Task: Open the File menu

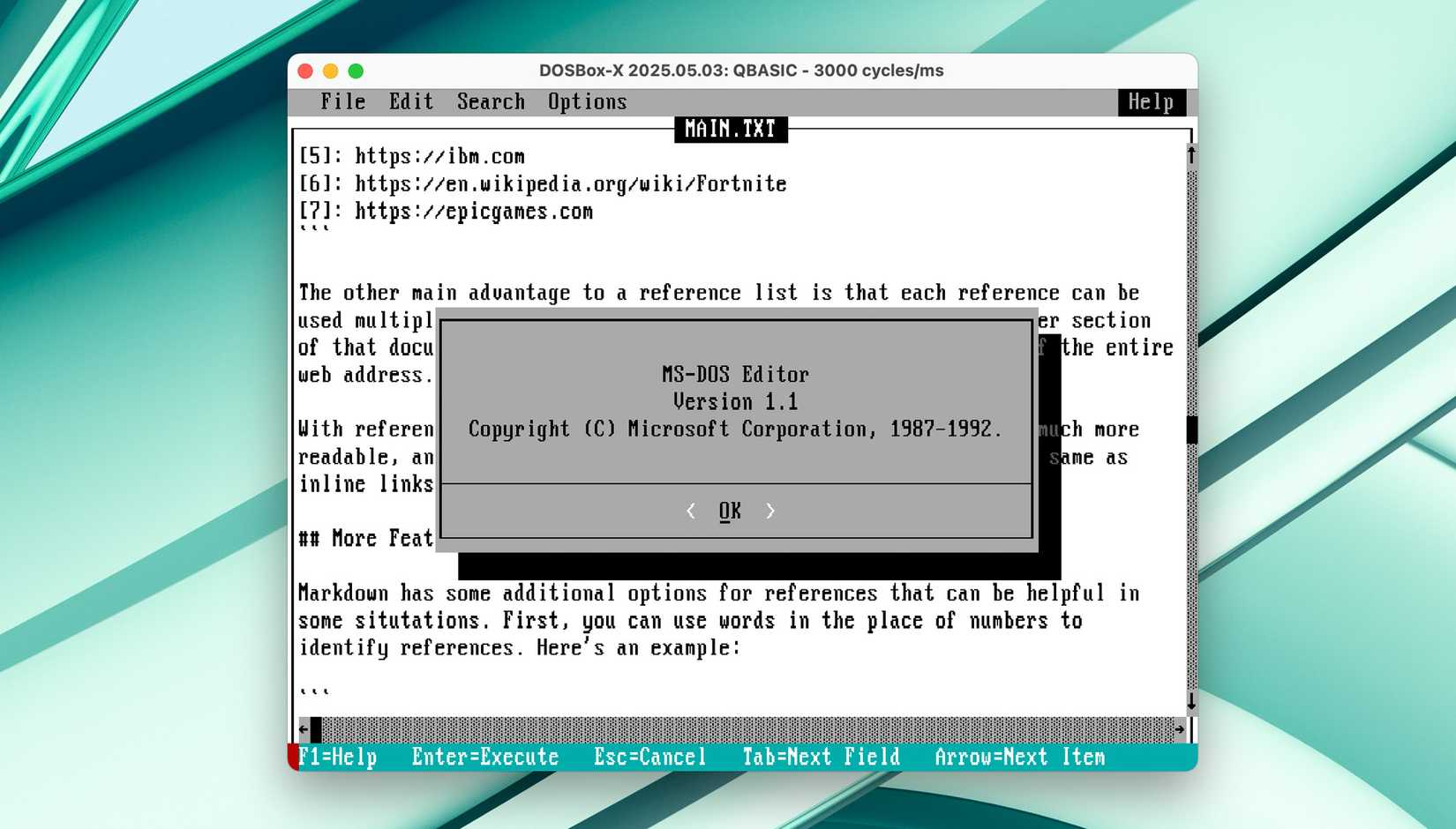Action: pyautogui.click(x=342, y=101)
